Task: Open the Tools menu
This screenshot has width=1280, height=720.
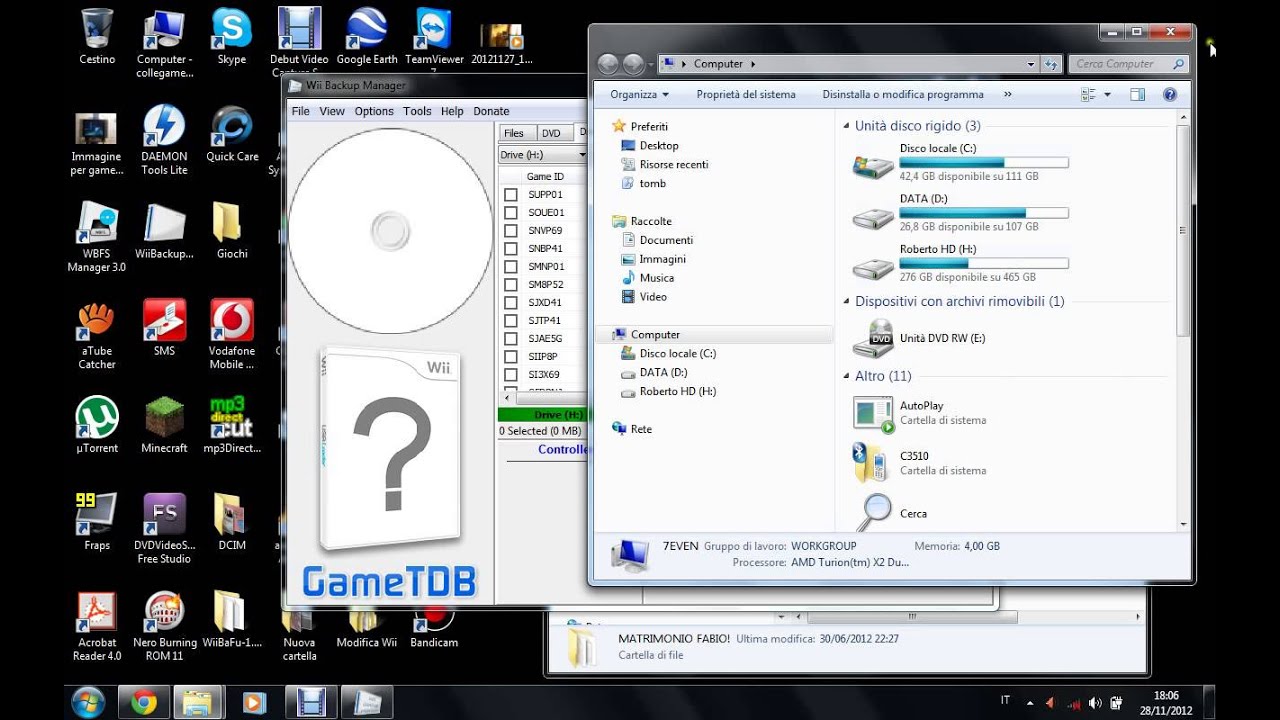Action: tap(417, 111)
